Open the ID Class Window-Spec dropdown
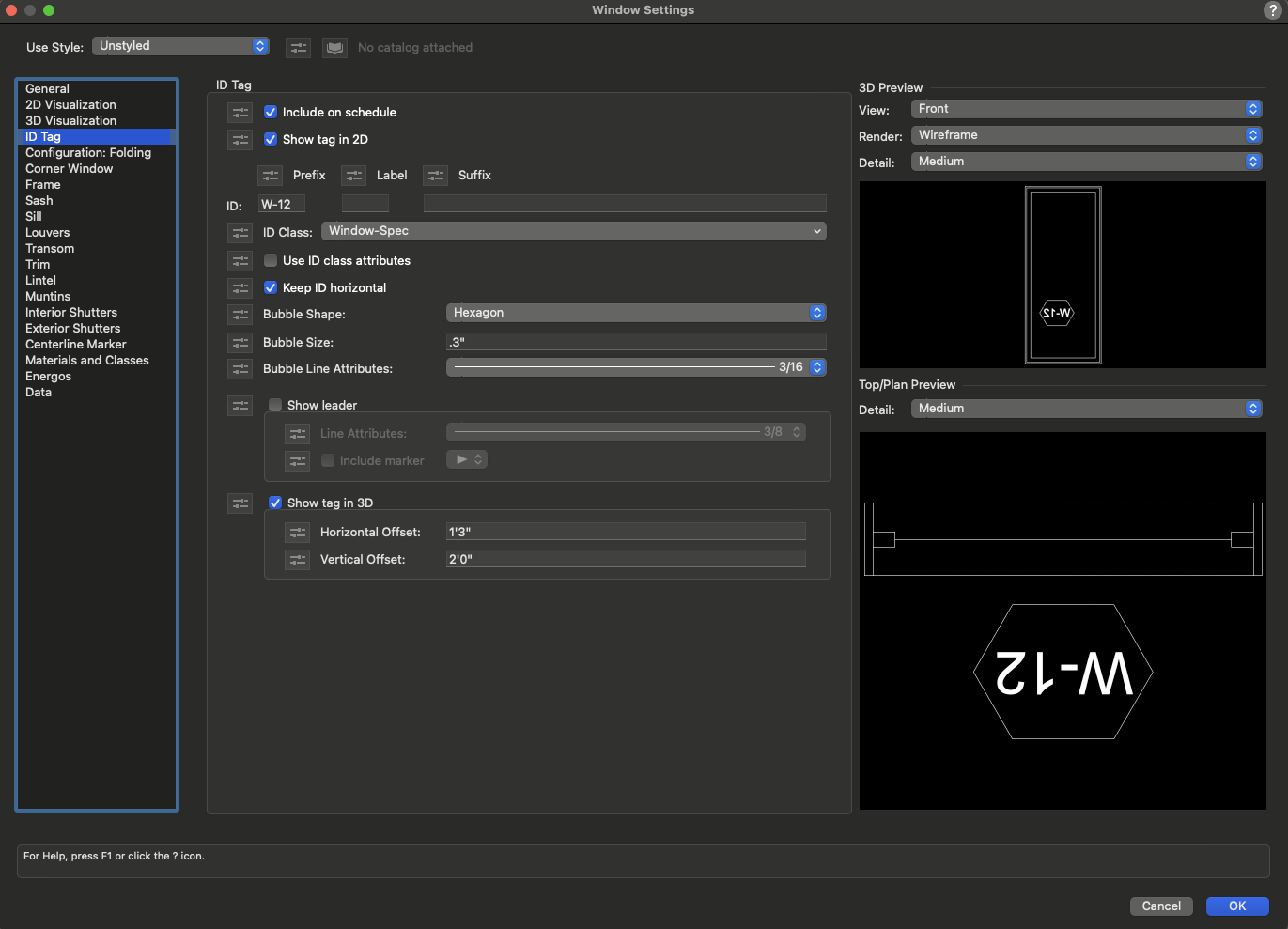 click(573, 231)
